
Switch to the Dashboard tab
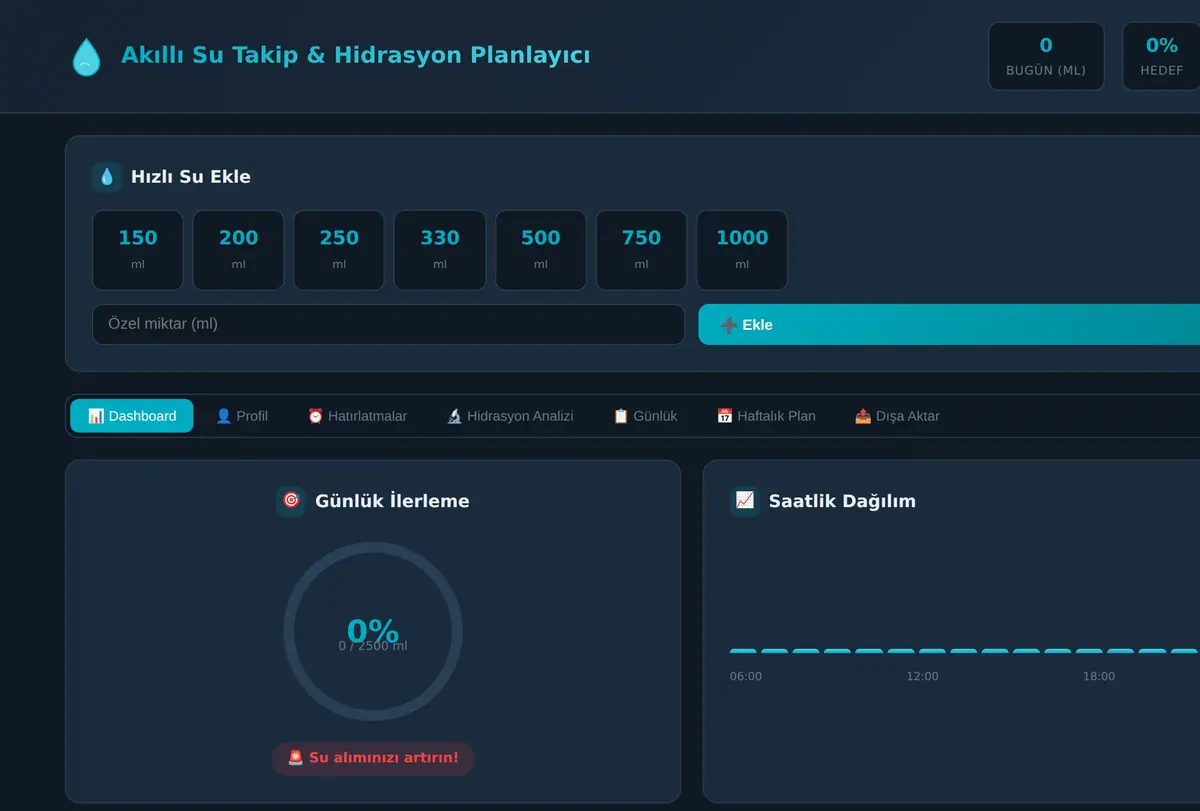click(132, 416)
